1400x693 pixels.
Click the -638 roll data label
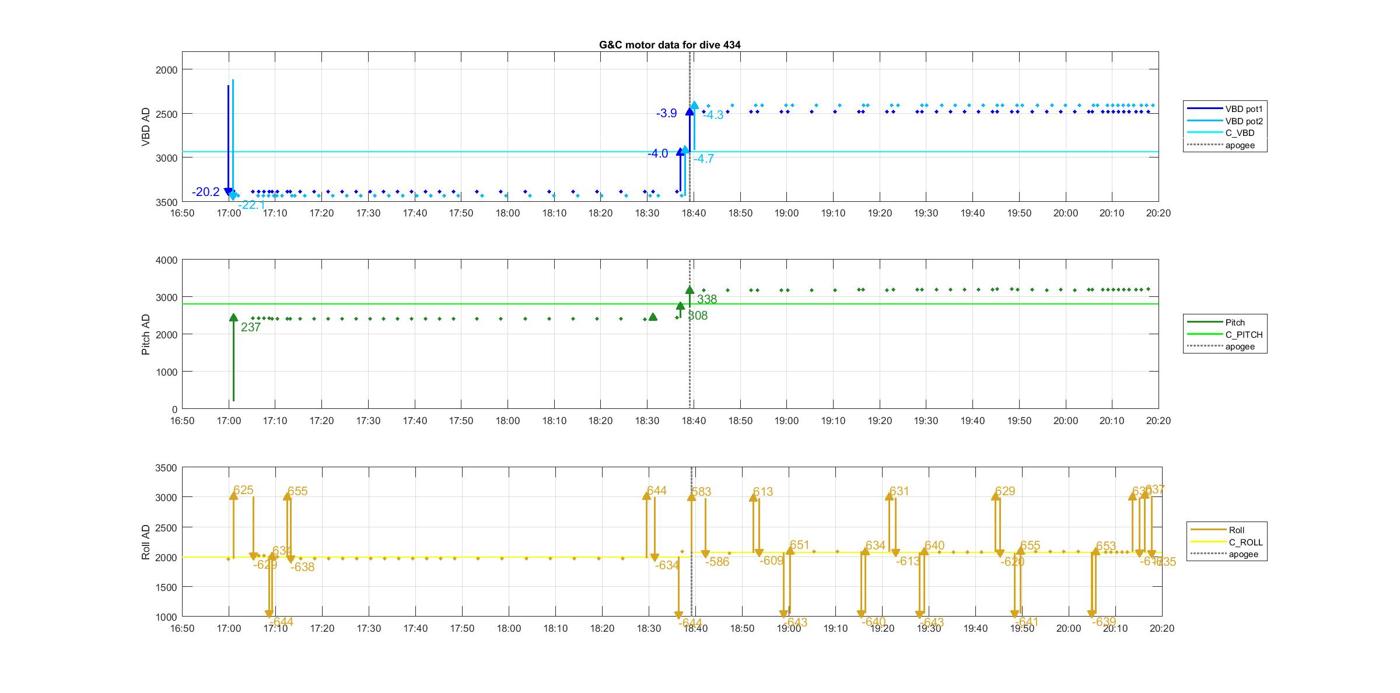coord(302,567)
